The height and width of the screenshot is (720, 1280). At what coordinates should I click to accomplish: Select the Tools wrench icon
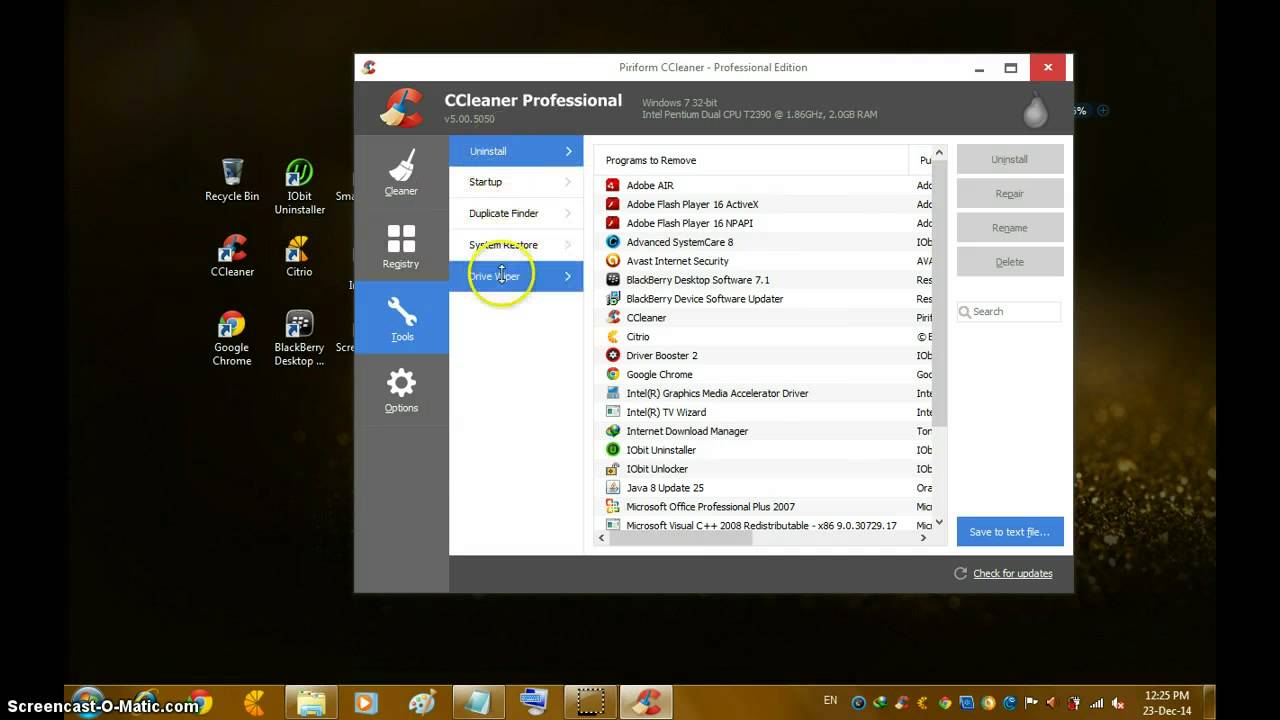pyautogui.click(x=402, y=311)
